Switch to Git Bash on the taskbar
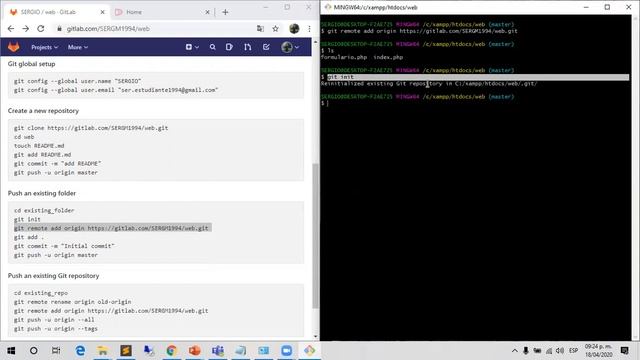This screenshot has width=640, height=360. [x=309, y=351]
